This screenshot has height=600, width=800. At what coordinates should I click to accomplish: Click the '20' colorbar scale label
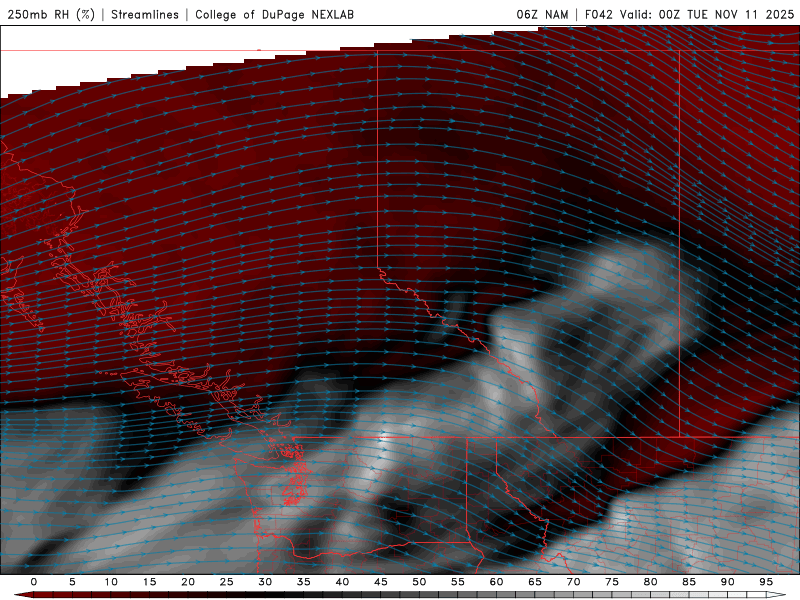188,582
